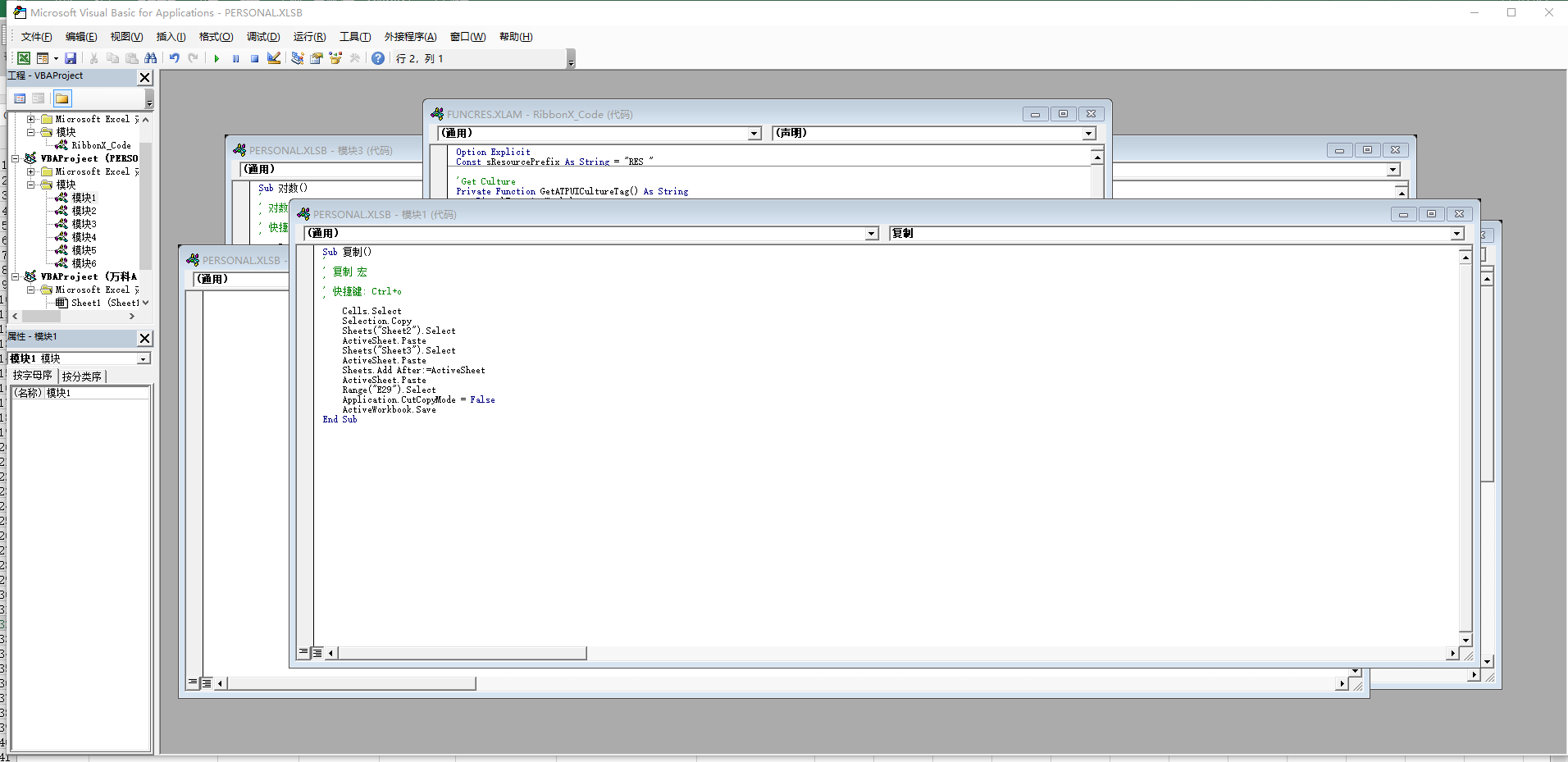Switch to the 按分类序 properties tab

(x=82, y=376)
